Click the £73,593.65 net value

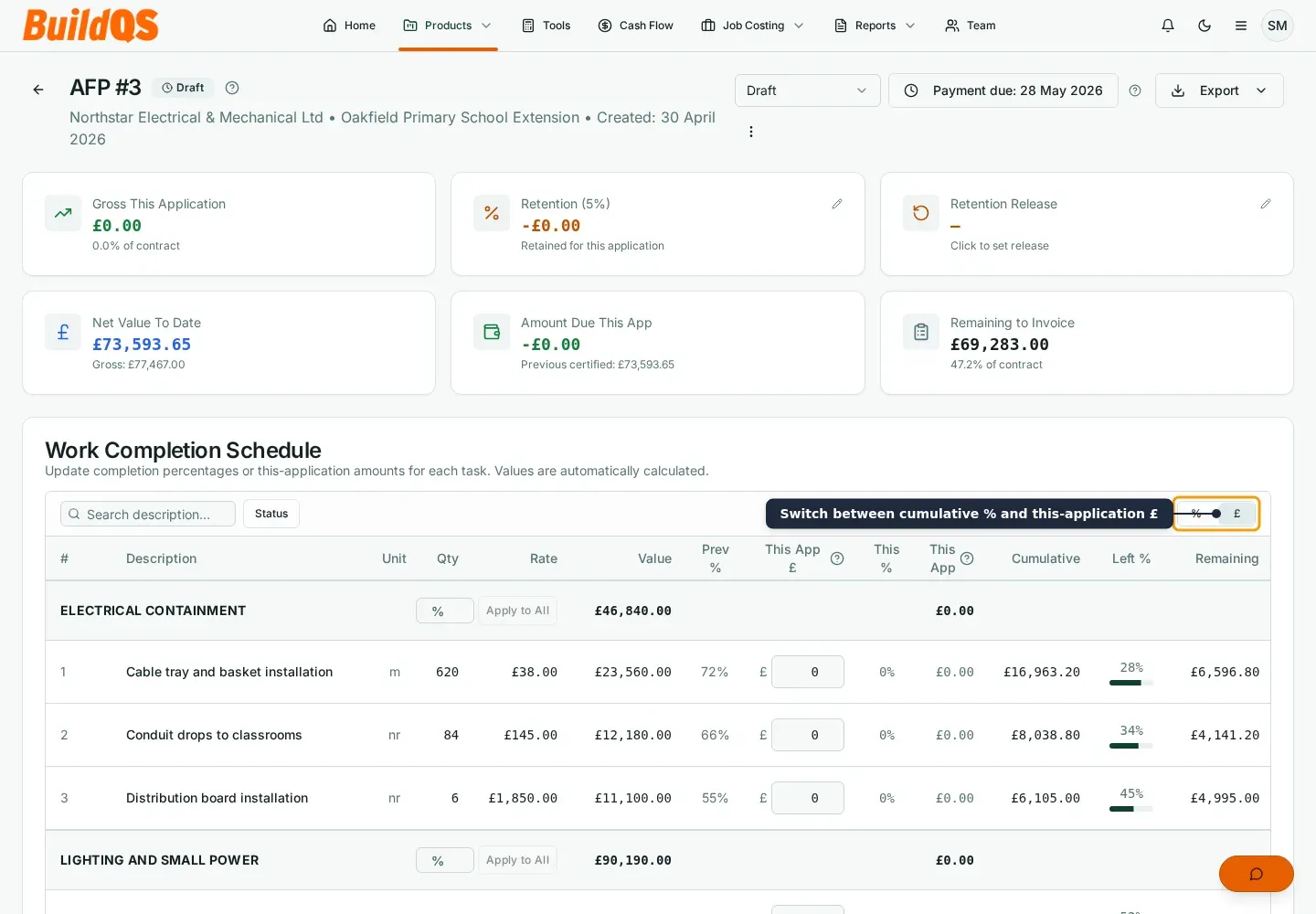[x=142, y=345]
